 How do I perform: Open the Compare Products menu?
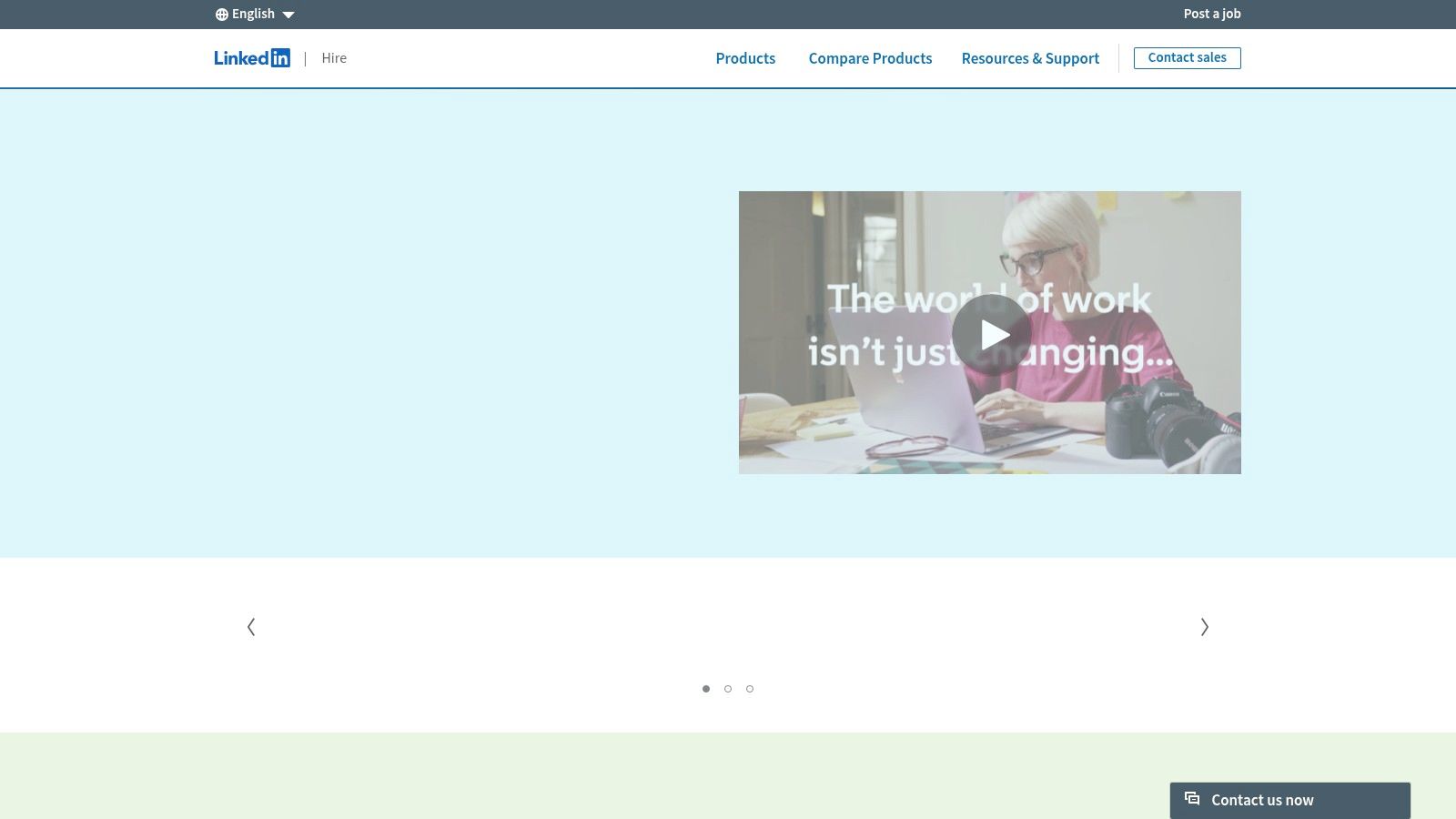point(870,58)
